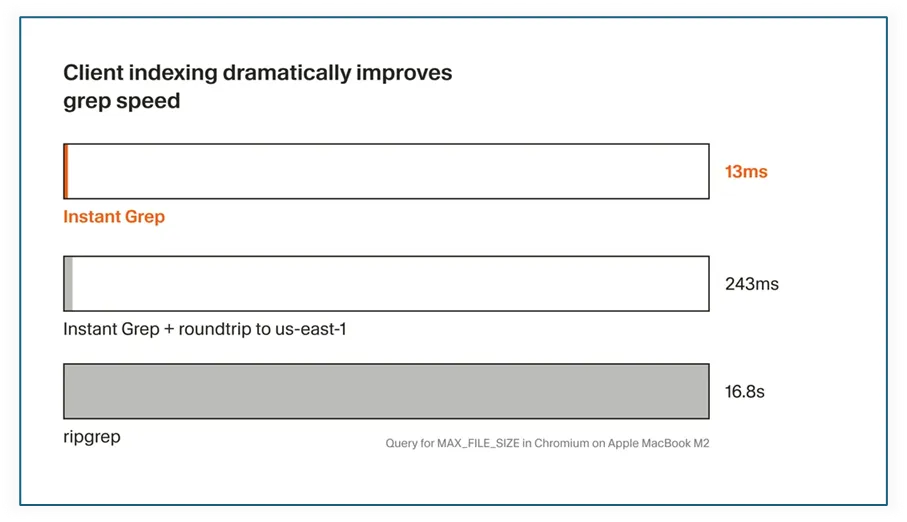Viewport: 907px width, 522px height.
Task: Select the empty Instant Grep bar area
Action: [x=388, y=171]
